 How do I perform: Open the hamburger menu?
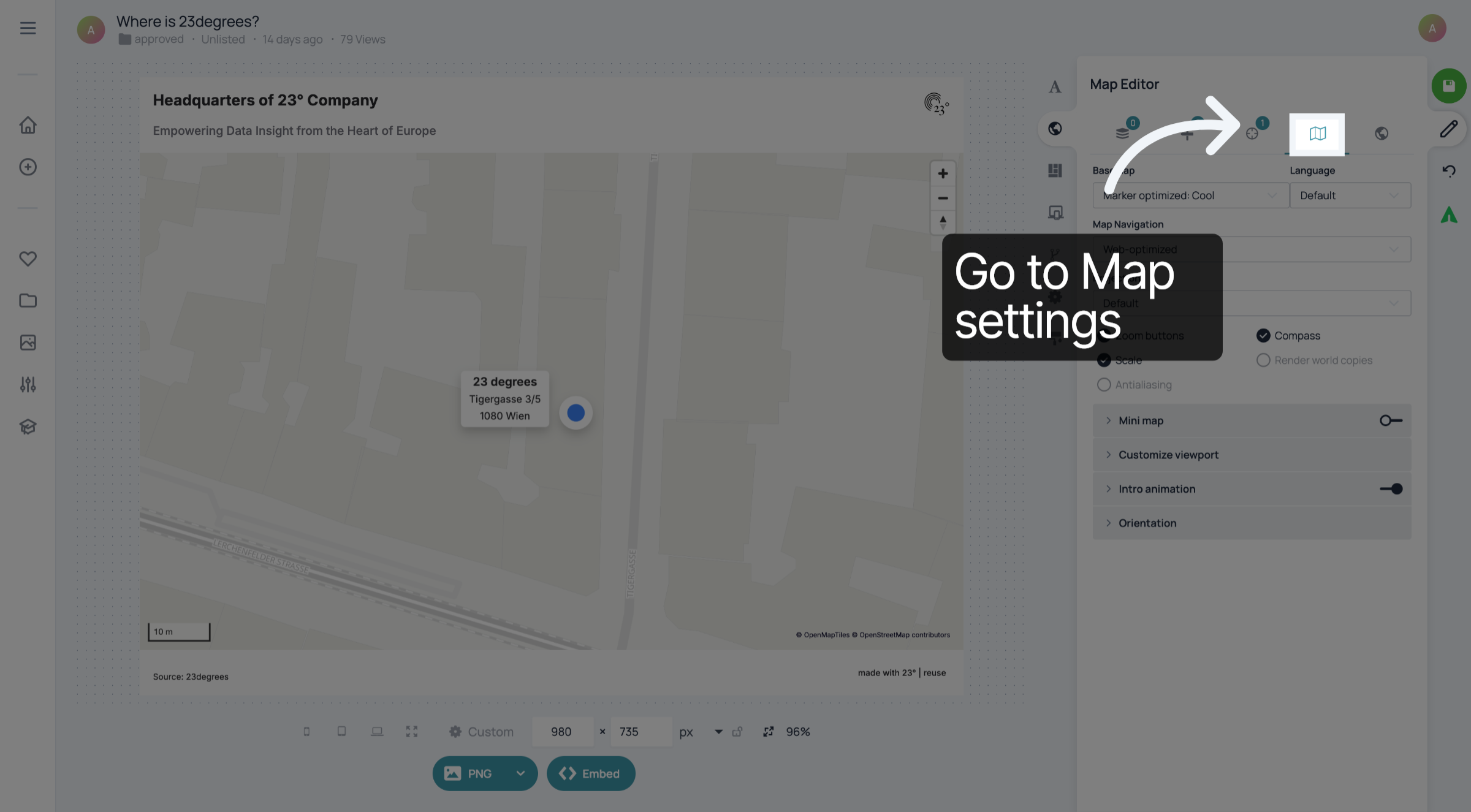point(28,28)
